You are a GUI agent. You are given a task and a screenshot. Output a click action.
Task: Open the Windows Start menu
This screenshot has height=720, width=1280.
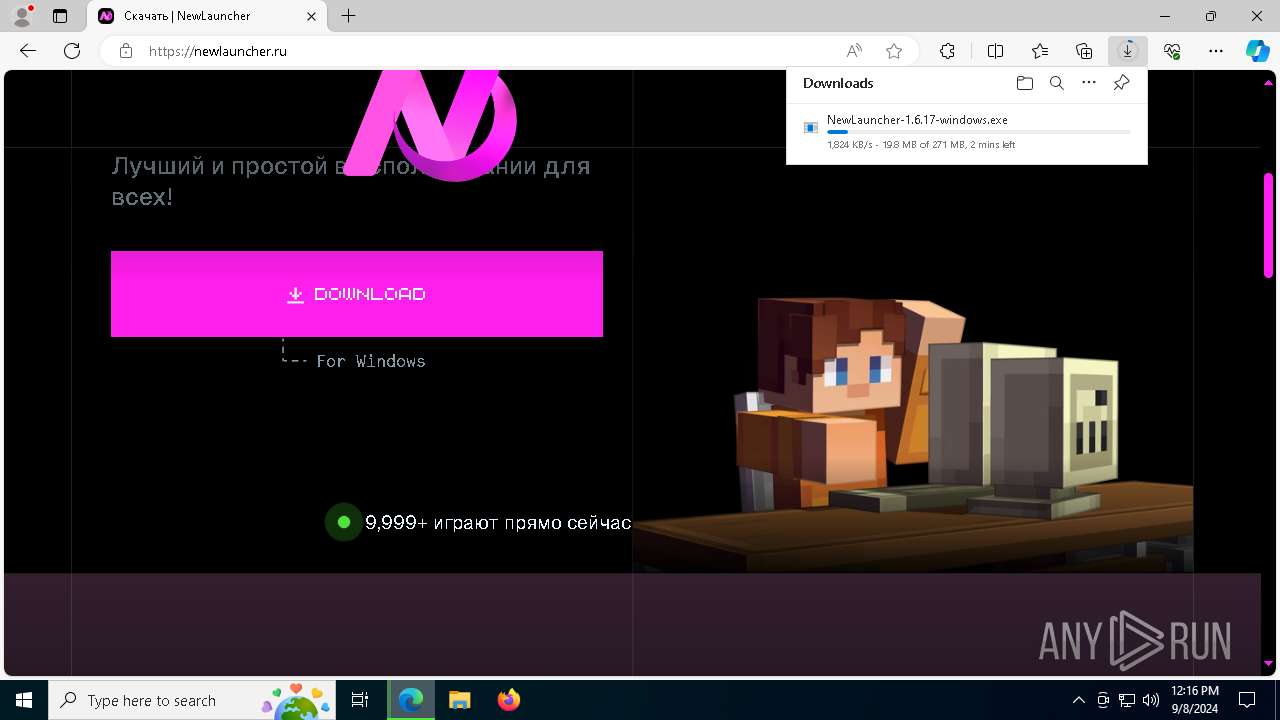24,700
